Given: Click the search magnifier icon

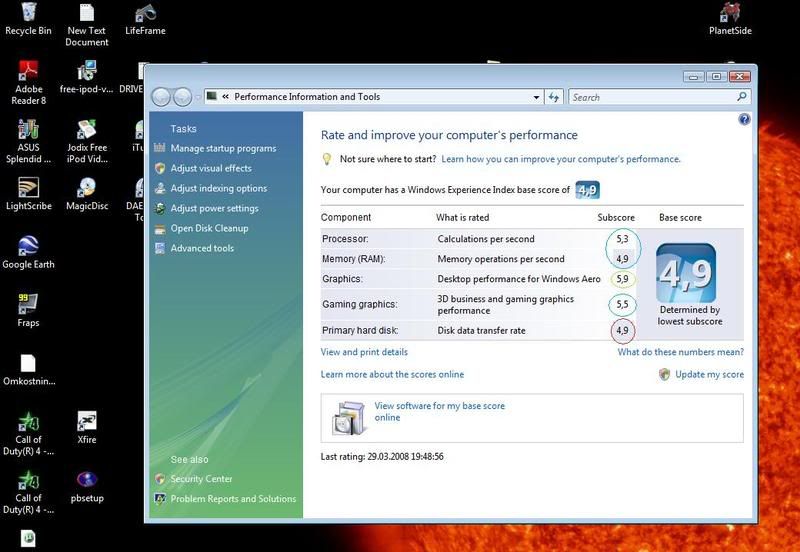Looking at the screenshot, I should (742, 96).
